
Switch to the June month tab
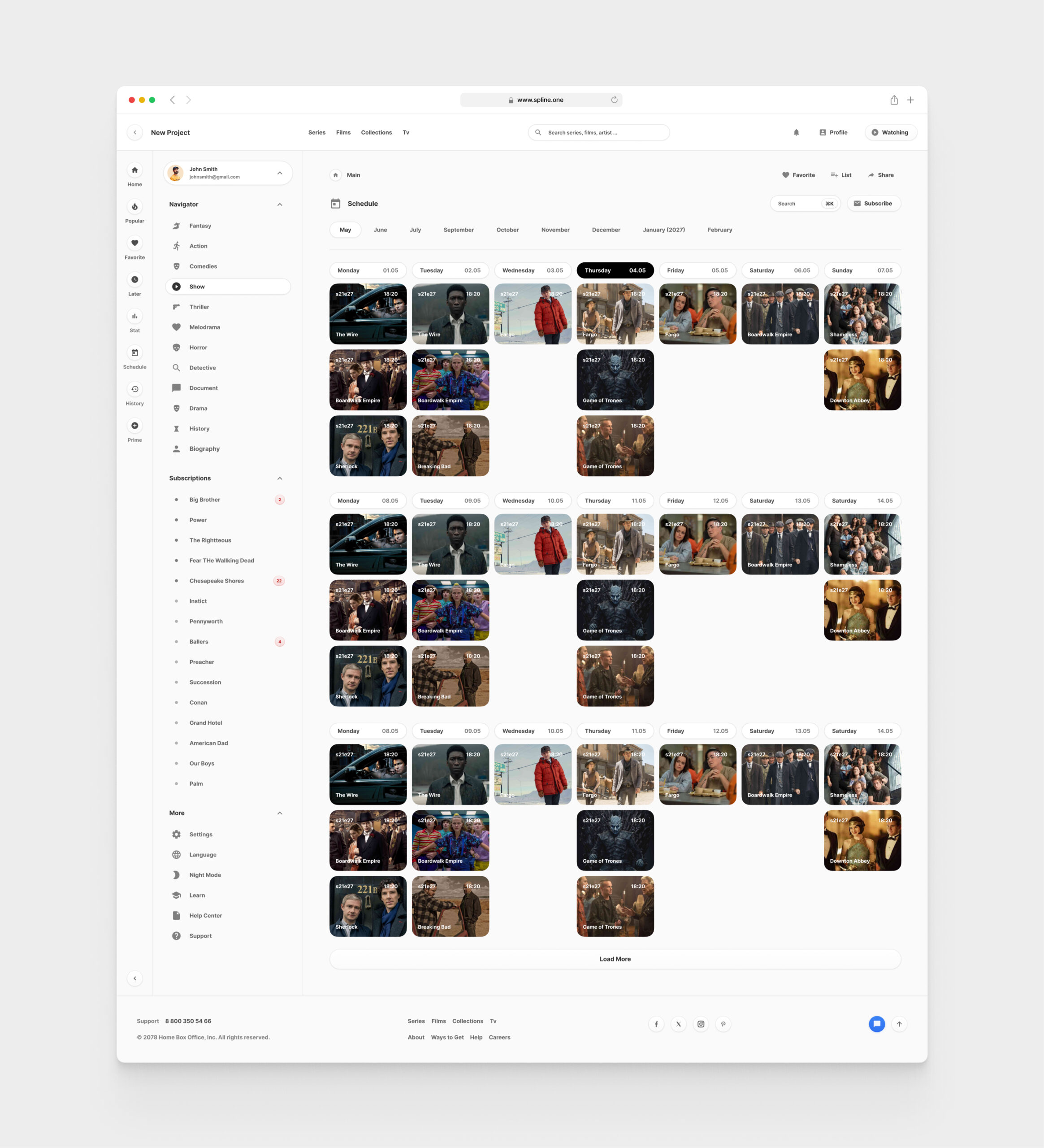380,230
